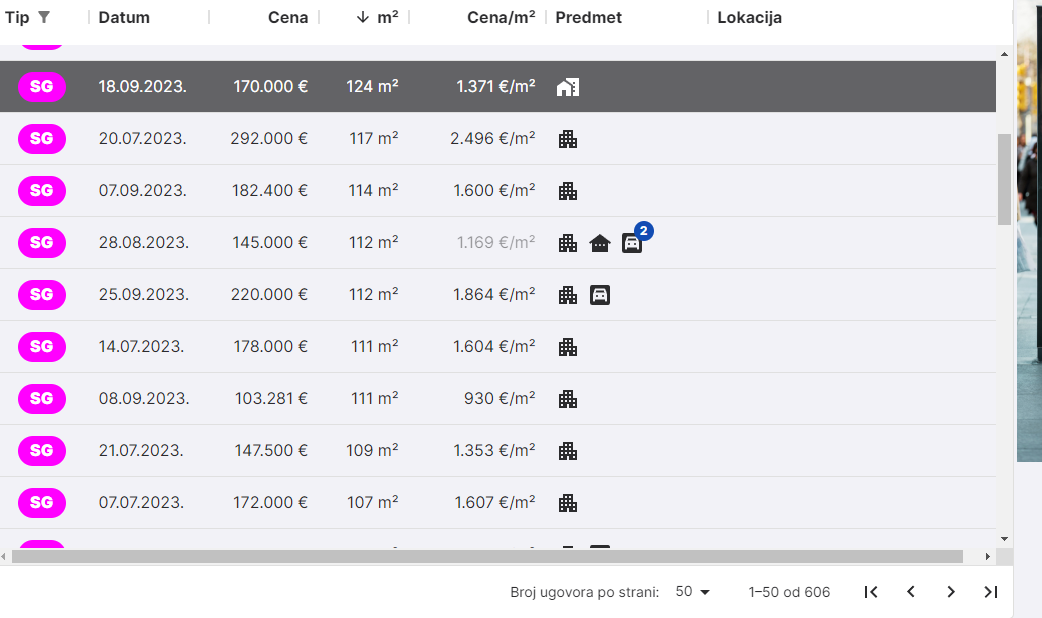
Task: Sort the table by Datum column header
Action: [x=124, y=17]
